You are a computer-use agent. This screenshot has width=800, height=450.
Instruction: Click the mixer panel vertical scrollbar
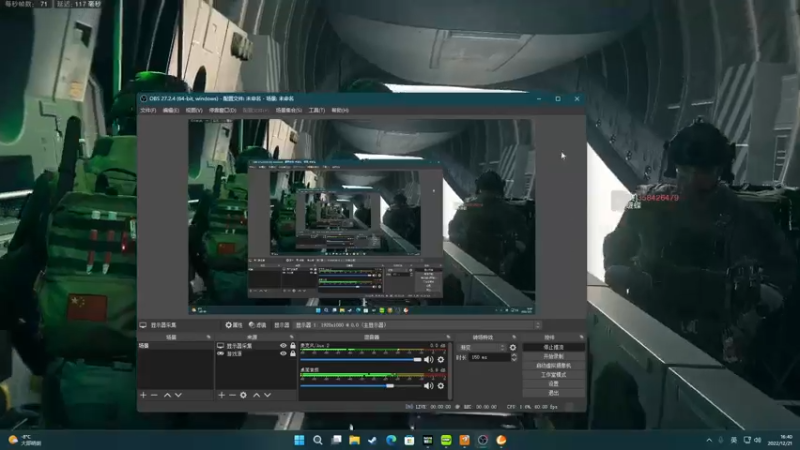pos(449,370)
